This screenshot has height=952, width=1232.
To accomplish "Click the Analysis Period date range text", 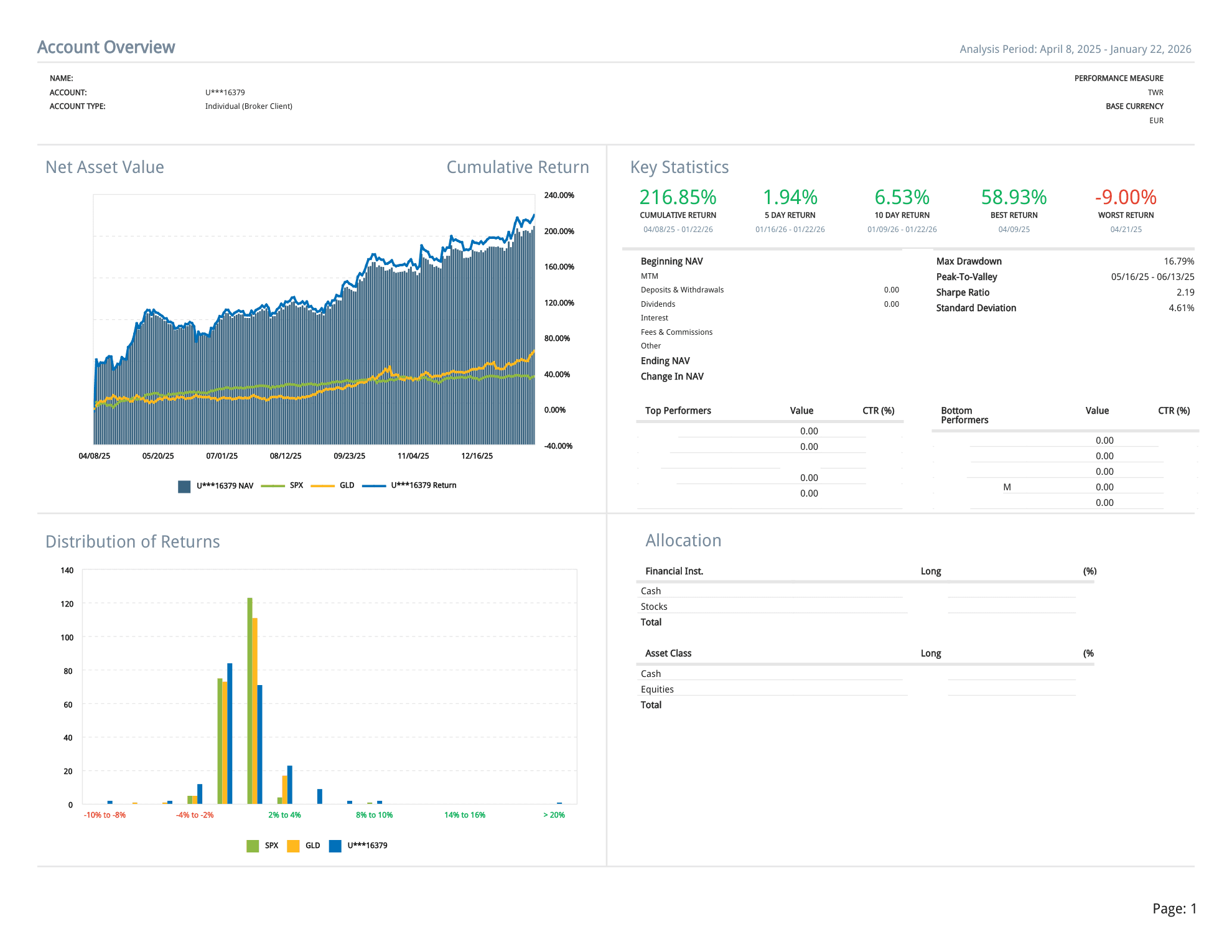I will 1075,49.
